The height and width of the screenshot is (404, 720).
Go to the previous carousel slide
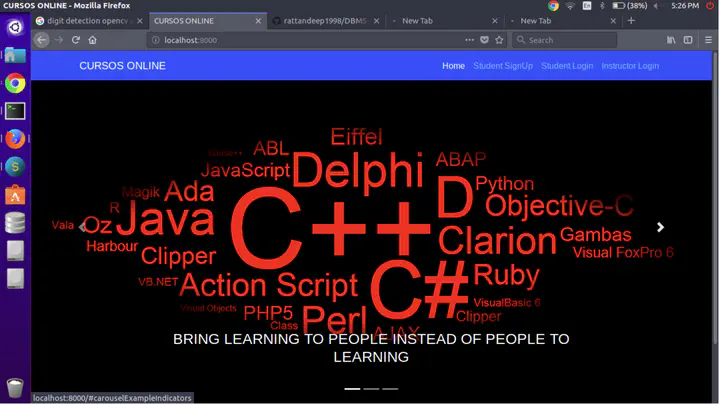click(x=83, y=228)
